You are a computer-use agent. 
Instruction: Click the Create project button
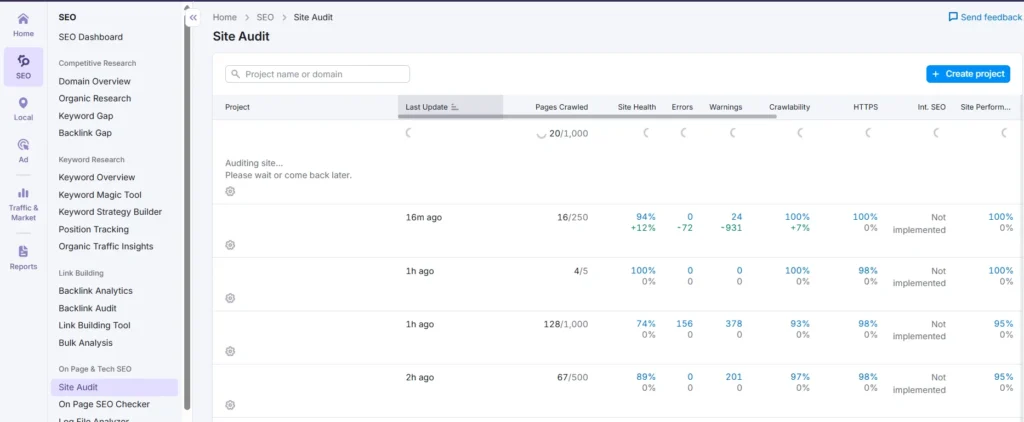(x=968, y=74)
